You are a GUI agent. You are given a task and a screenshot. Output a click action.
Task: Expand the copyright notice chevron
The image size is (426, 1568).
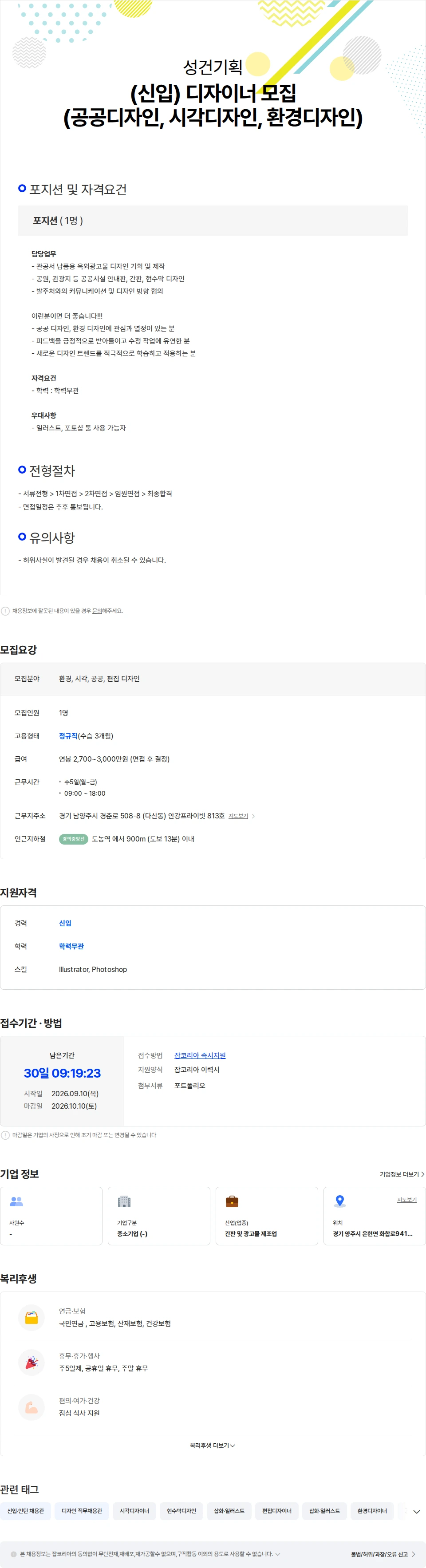[277, 1554]
